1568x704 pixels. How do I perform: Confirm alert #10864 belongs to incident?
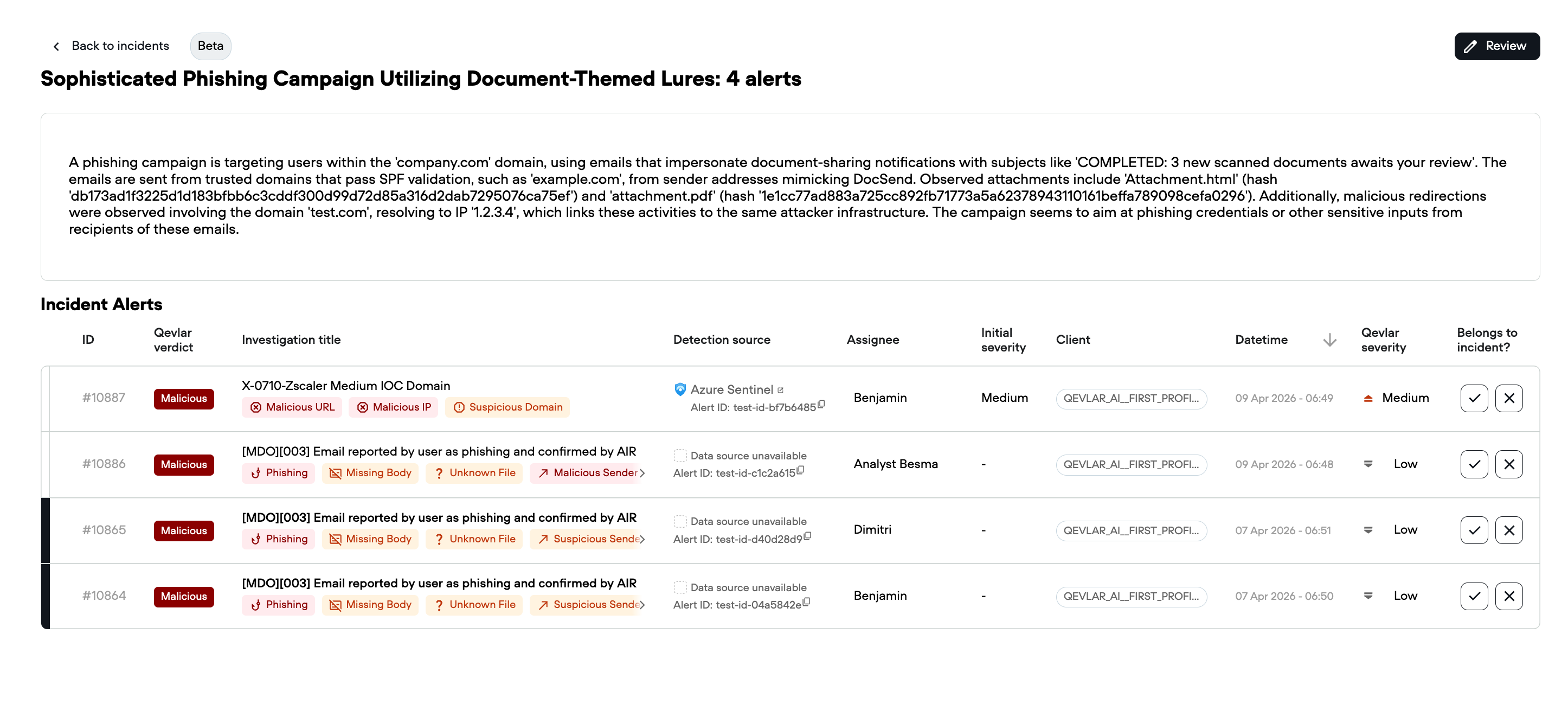coord(1474,596)
